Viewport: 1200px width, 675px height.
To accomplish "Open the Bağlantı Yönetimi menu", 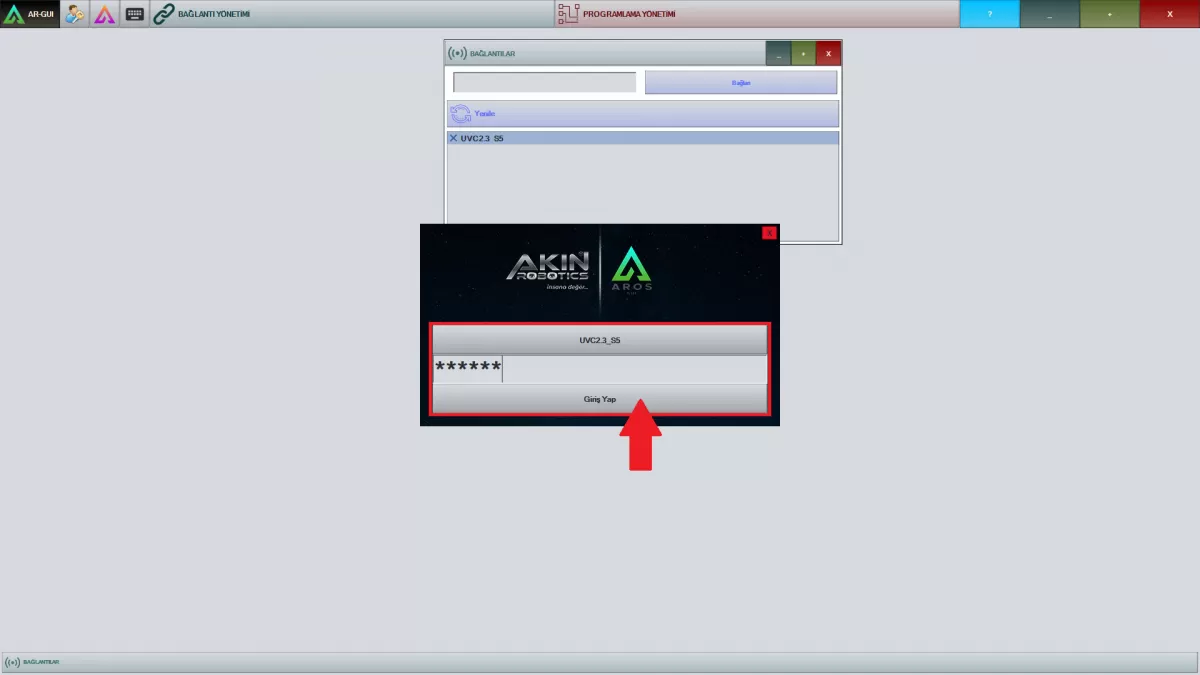I will [213, 14].
